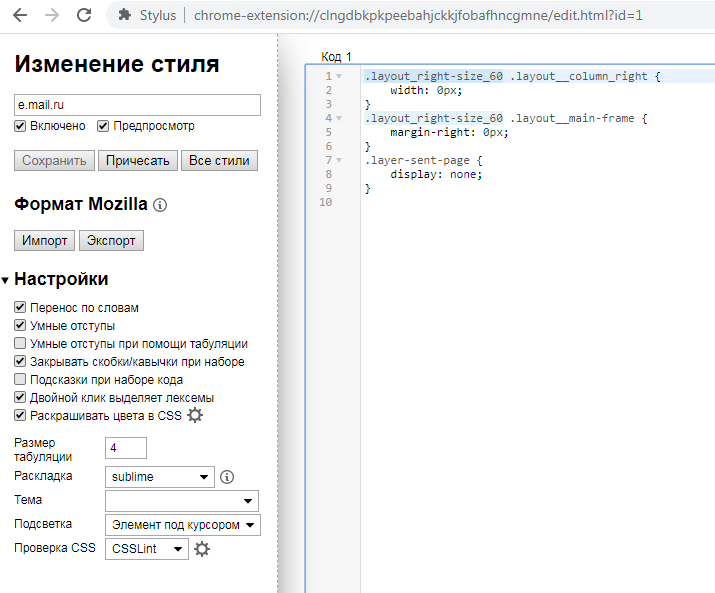The width and height of the screenshot is (715, 593).
Task: Open Все стили button
Action: [x=219, y=161]
